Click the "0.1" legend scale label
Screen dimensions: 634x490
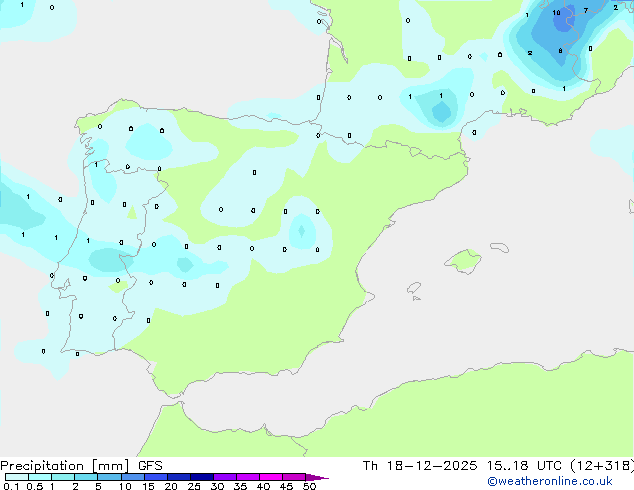coord(11,486)
